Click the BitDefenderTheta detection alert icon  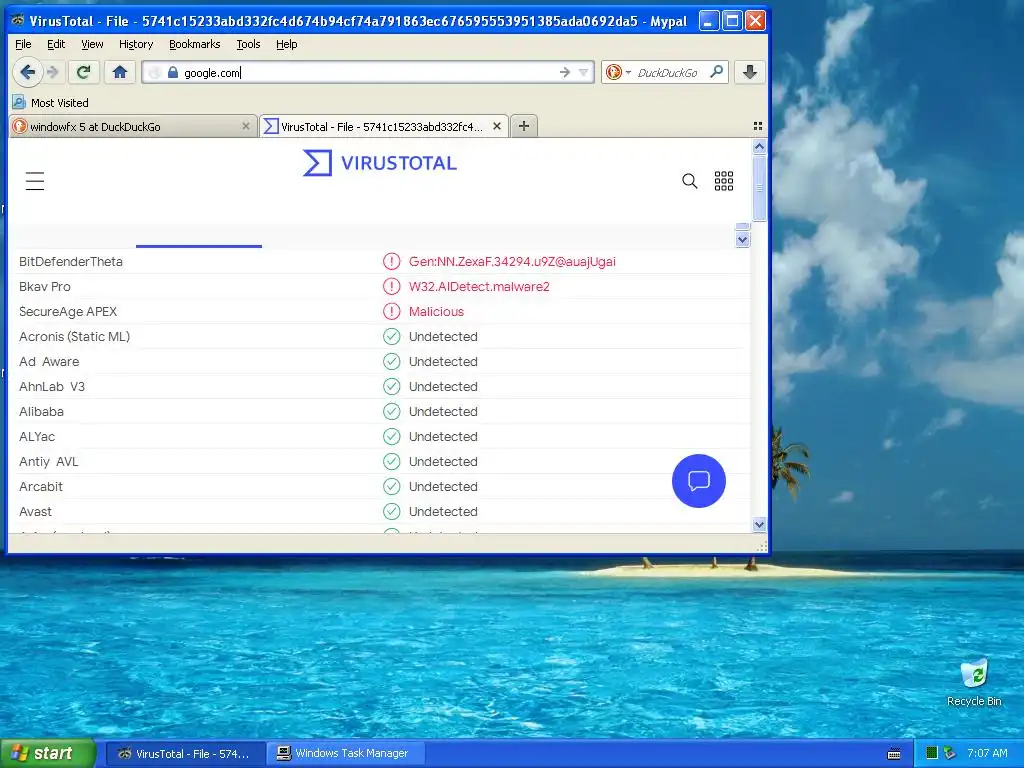391,261
